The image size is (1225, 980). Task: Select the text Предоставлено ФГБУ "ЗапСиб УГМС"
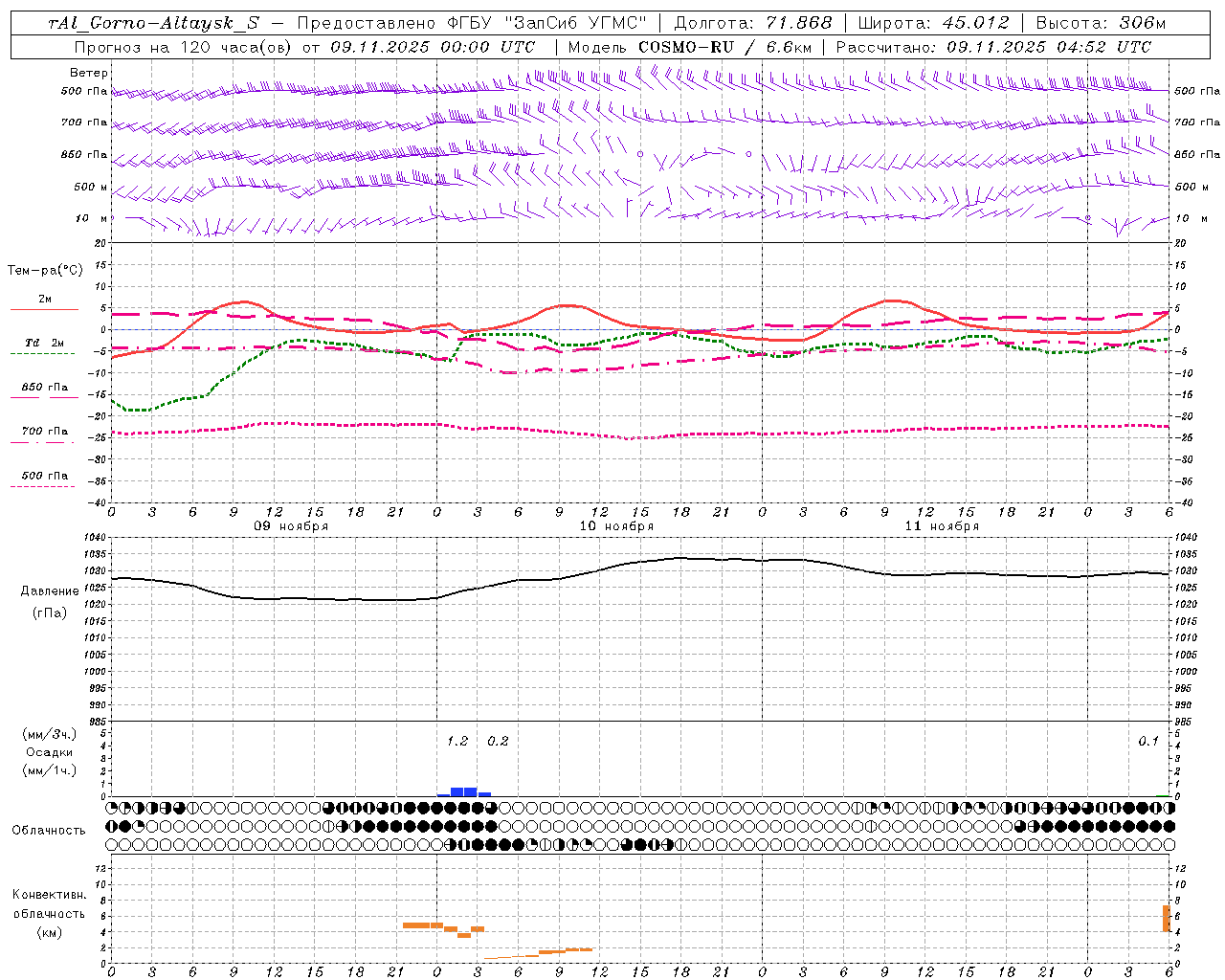(x=472, y=24)
